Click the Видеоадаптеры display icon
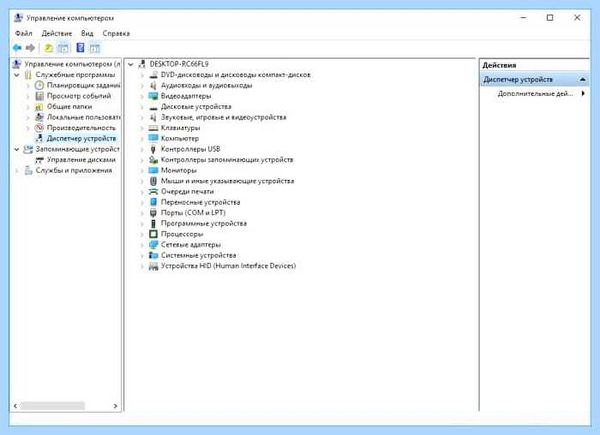Image resolution: width=600 pixels, height=435 pixels. (x=153, y=96)
